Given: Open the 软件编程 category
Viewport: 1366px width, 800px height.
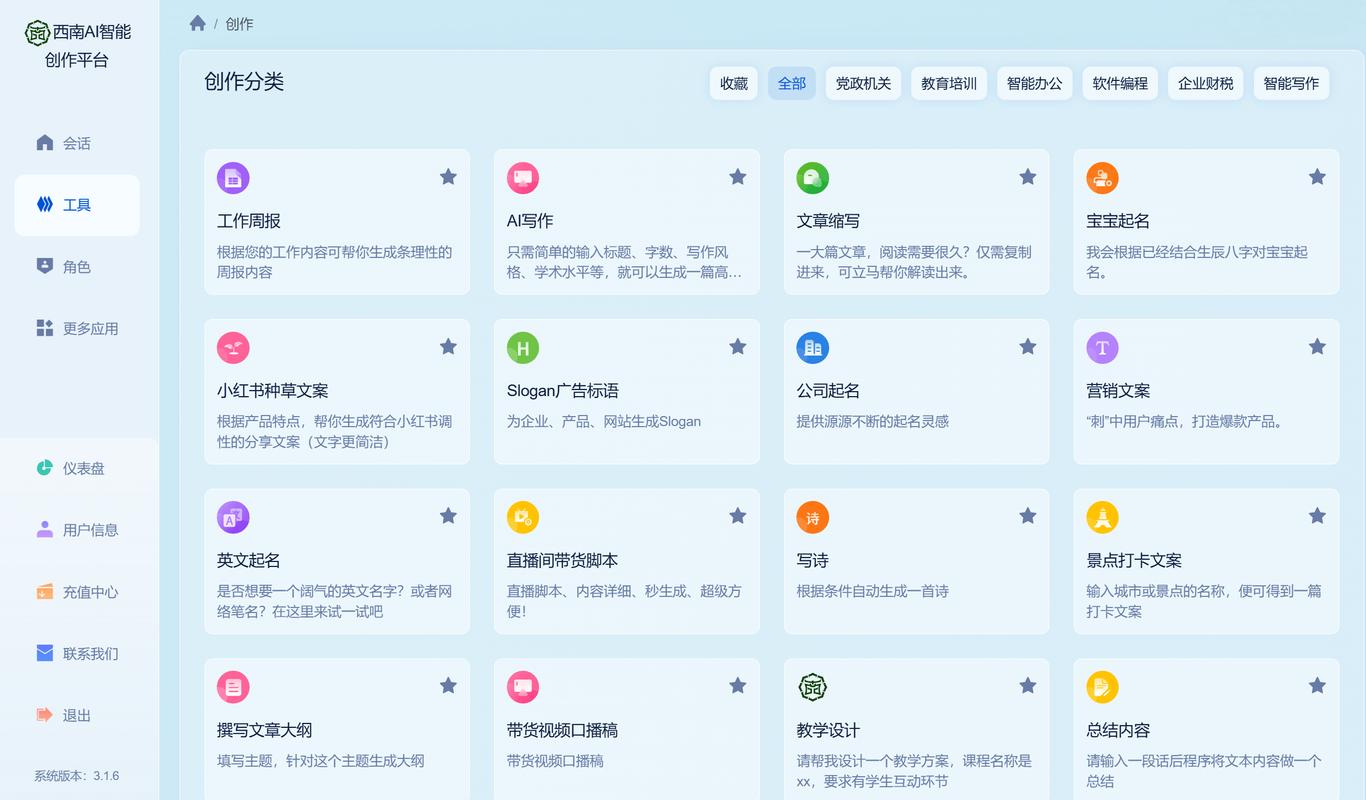Looking at the screenshot, I should [1120, 83].
